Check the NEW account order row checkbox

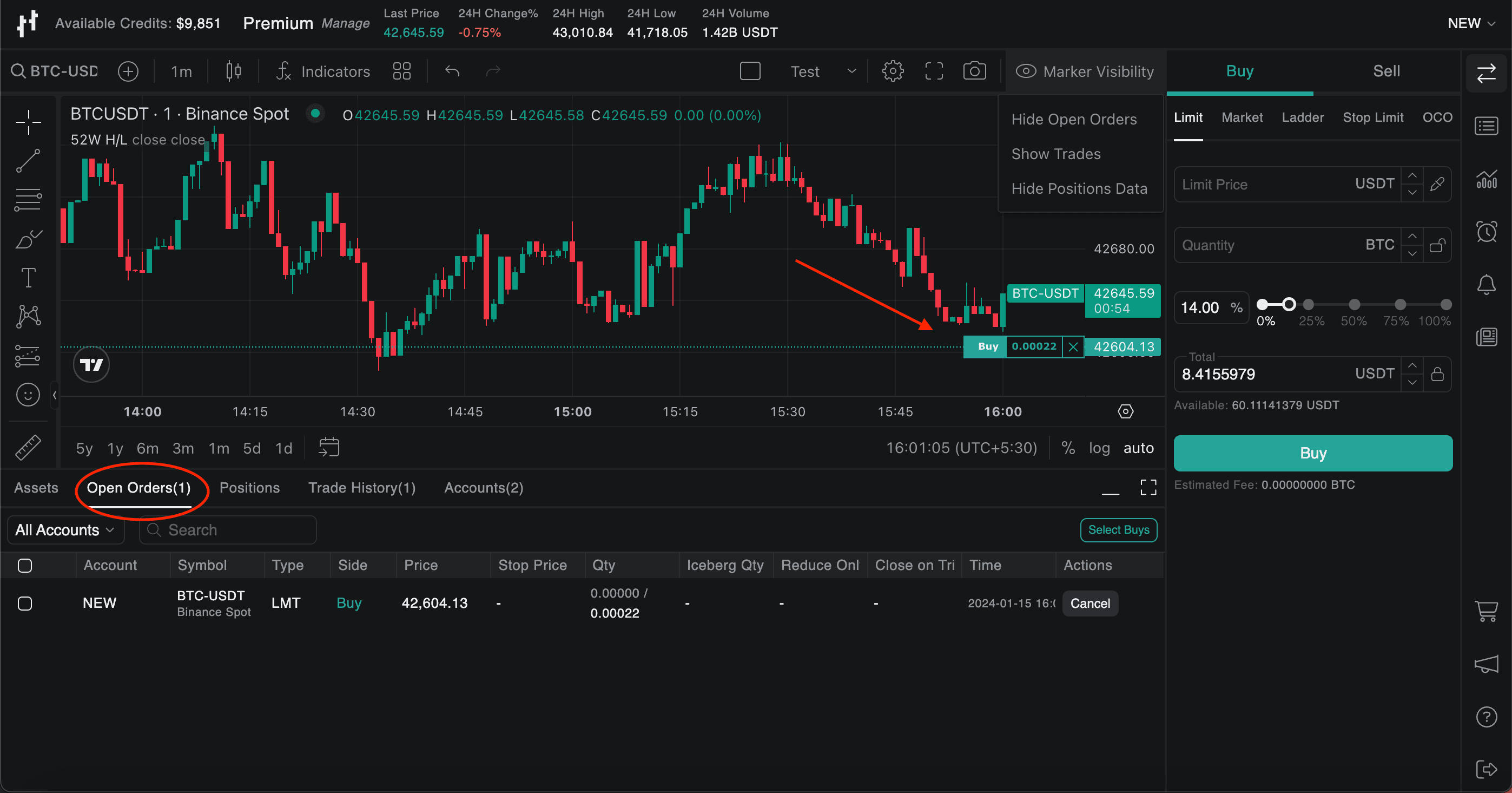coord(25,603)
